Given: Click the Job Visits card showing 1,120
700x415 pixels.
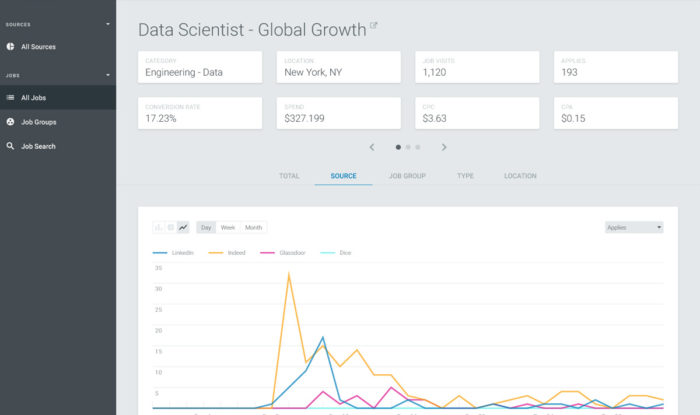Looking at the screenshot, I should pyautogui.click(x=477, y=67).
